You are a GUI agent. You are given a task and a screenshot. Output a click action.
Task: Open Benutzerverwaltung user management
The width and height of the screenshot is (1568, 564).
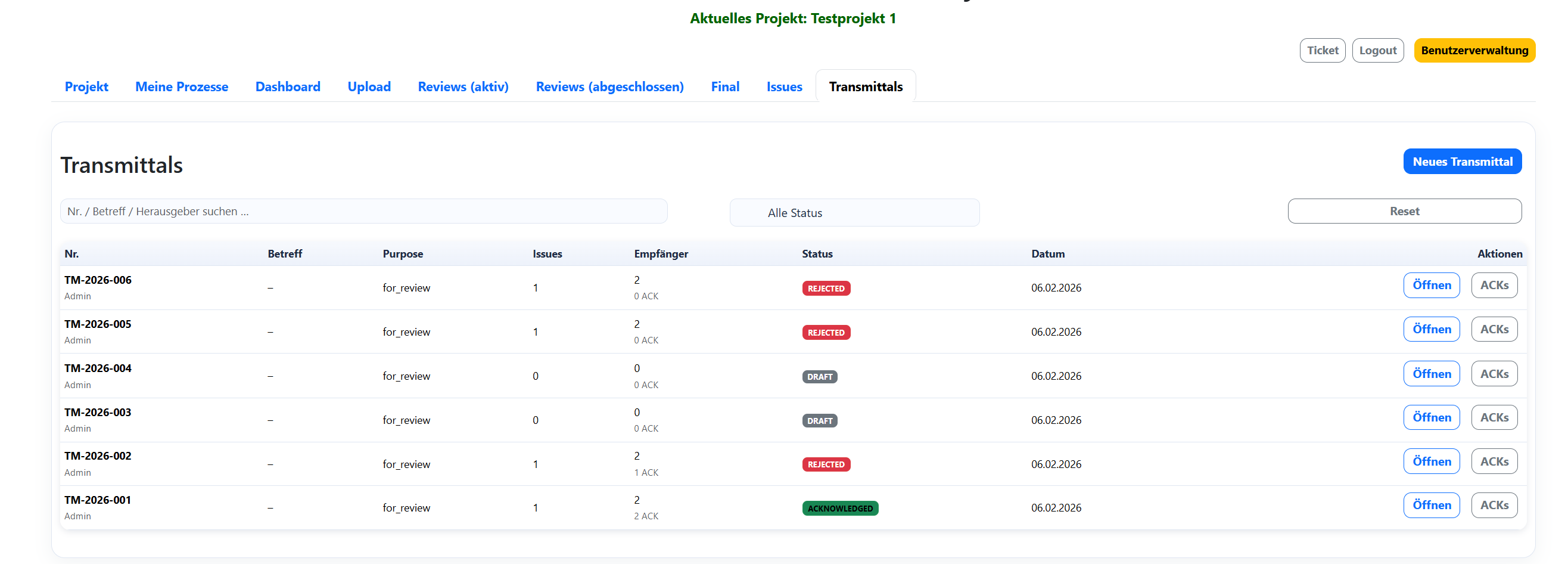point(1474,51)
